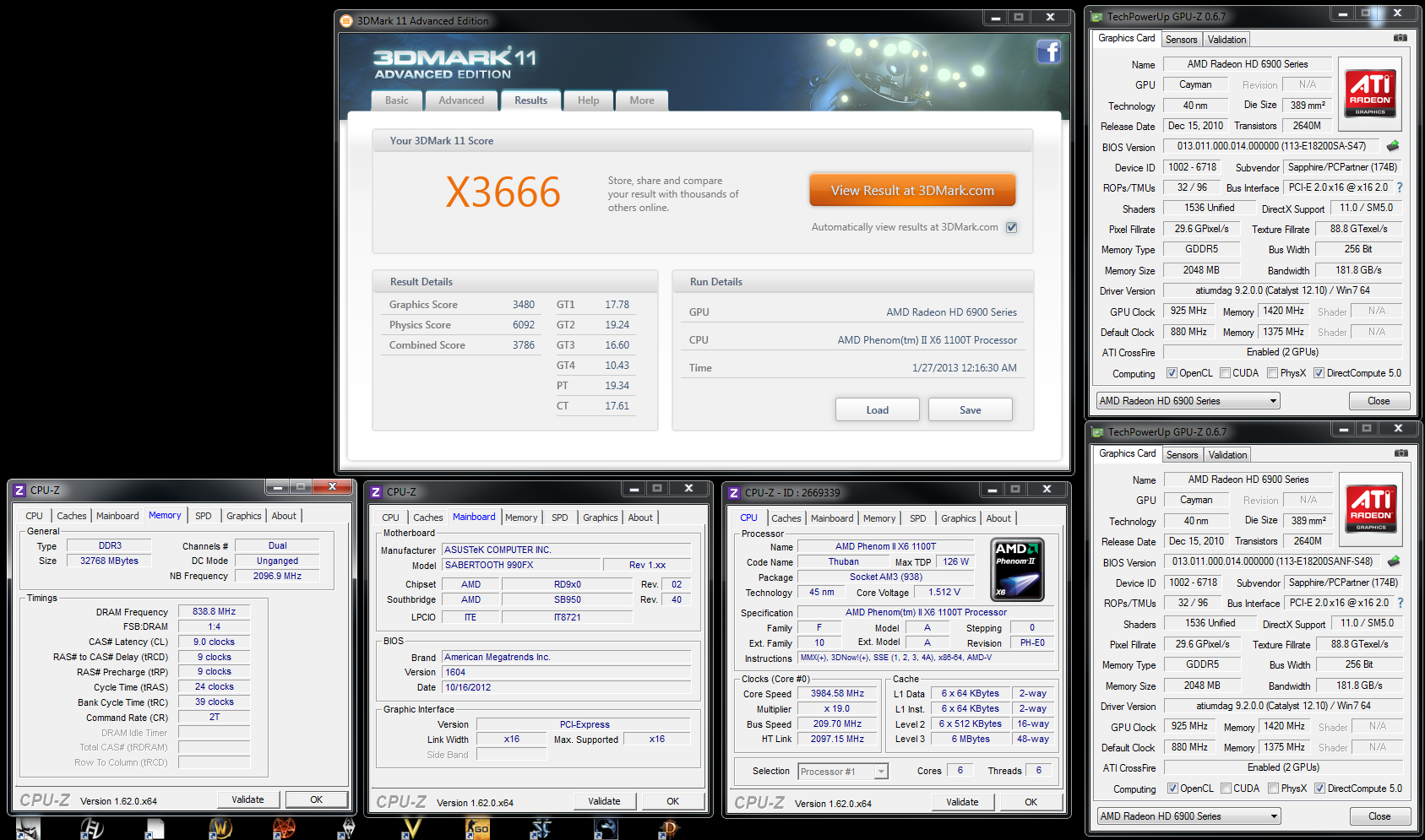Click OK in CPU-Z Mainboard window
The width and height of the screenshot is (1425, 840).
point(673,801)
